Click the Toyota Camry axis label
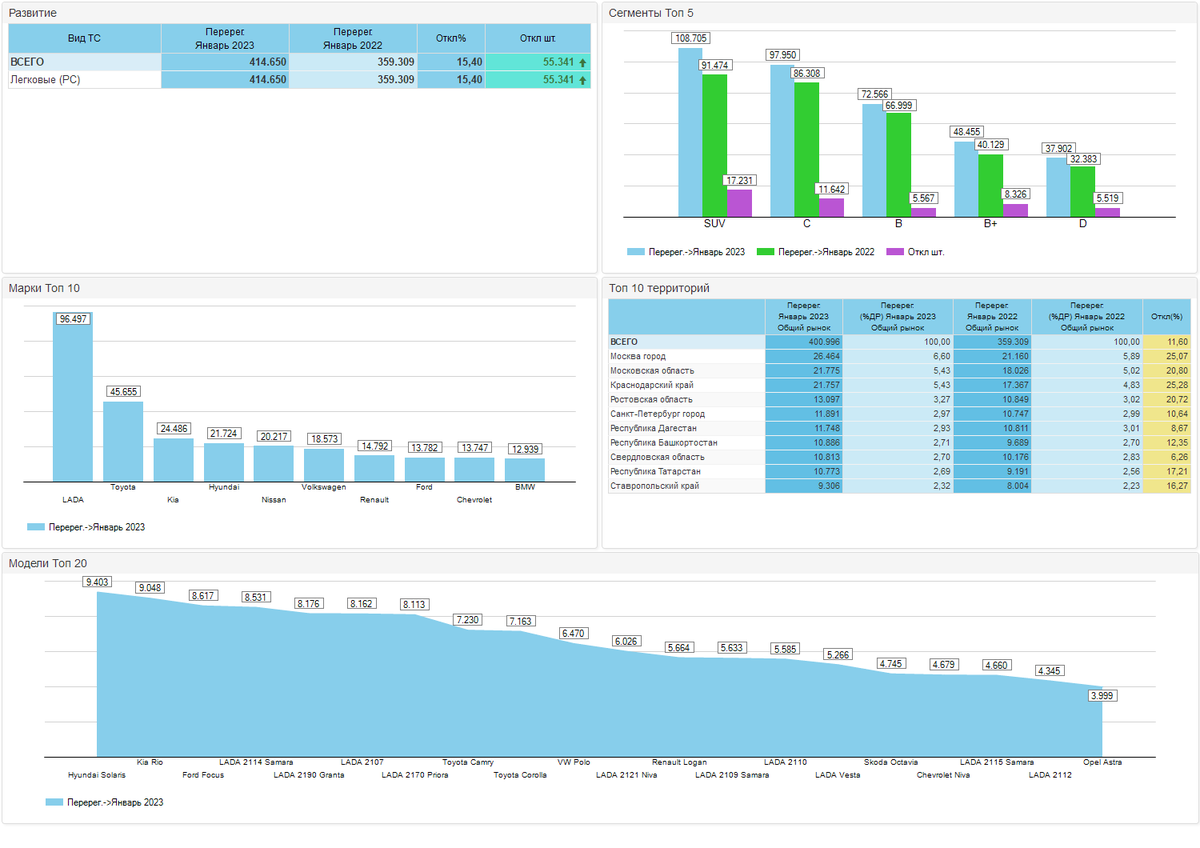 tap(468, 762)
